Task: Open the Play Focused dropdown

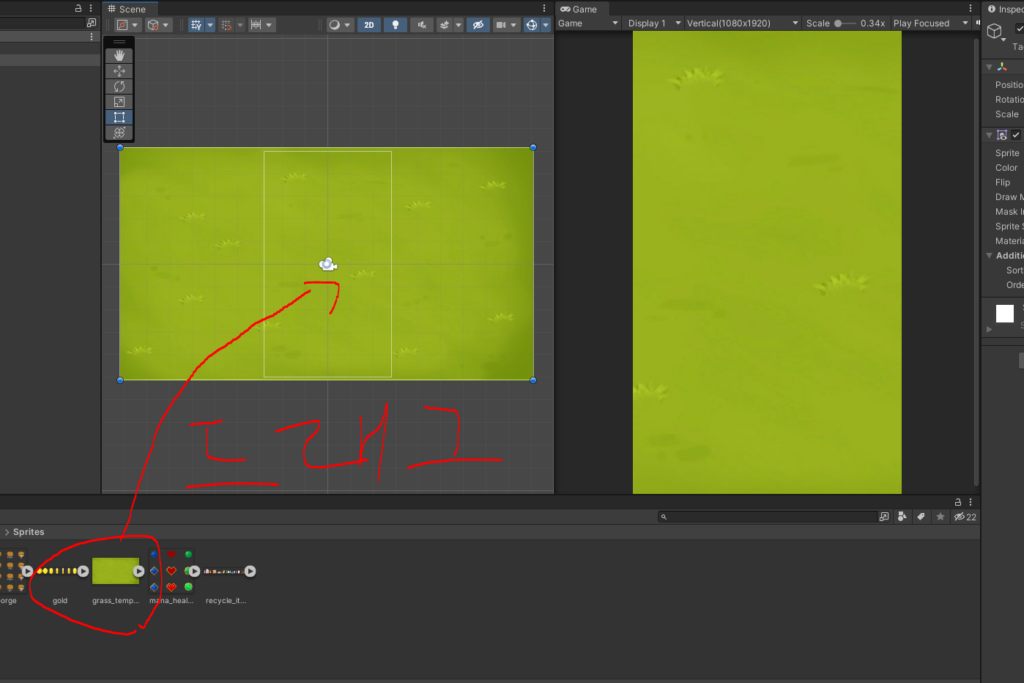Action: [x=930, y=23]
